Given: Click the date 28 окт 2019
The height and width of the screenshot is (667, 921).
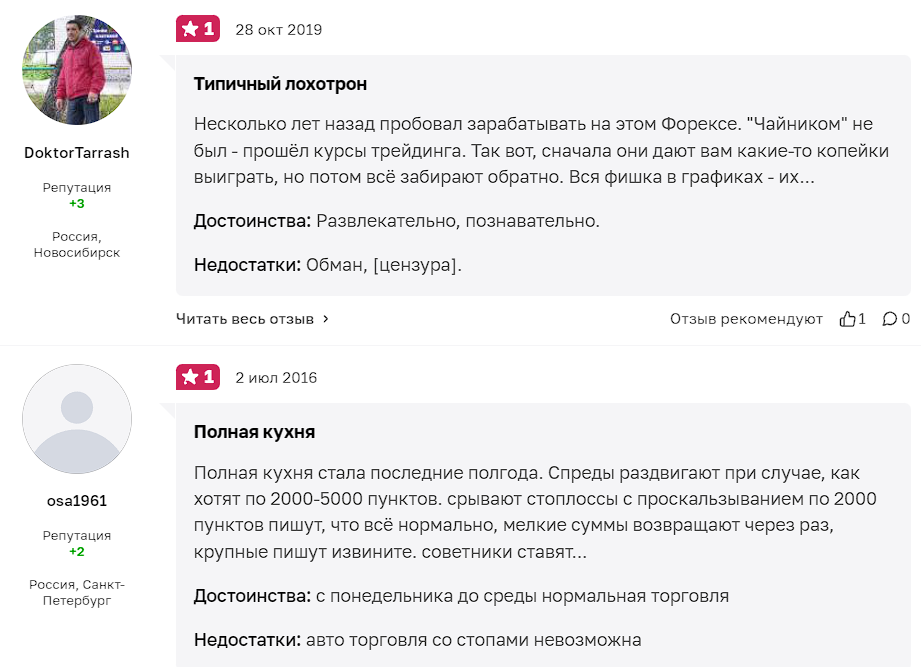Looking at the screenshot, I should 278,29.
